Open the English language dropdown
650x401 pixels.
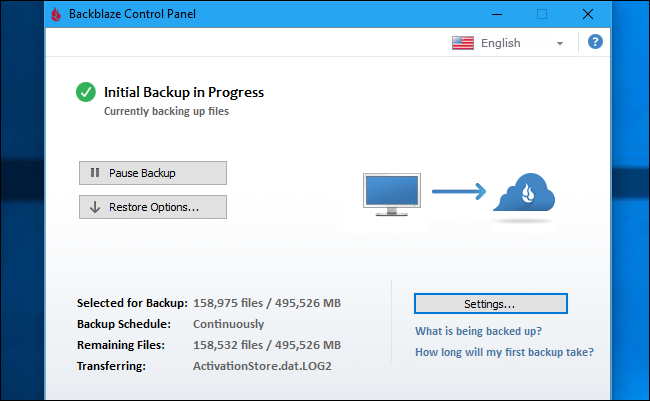[x=510, y=43]
